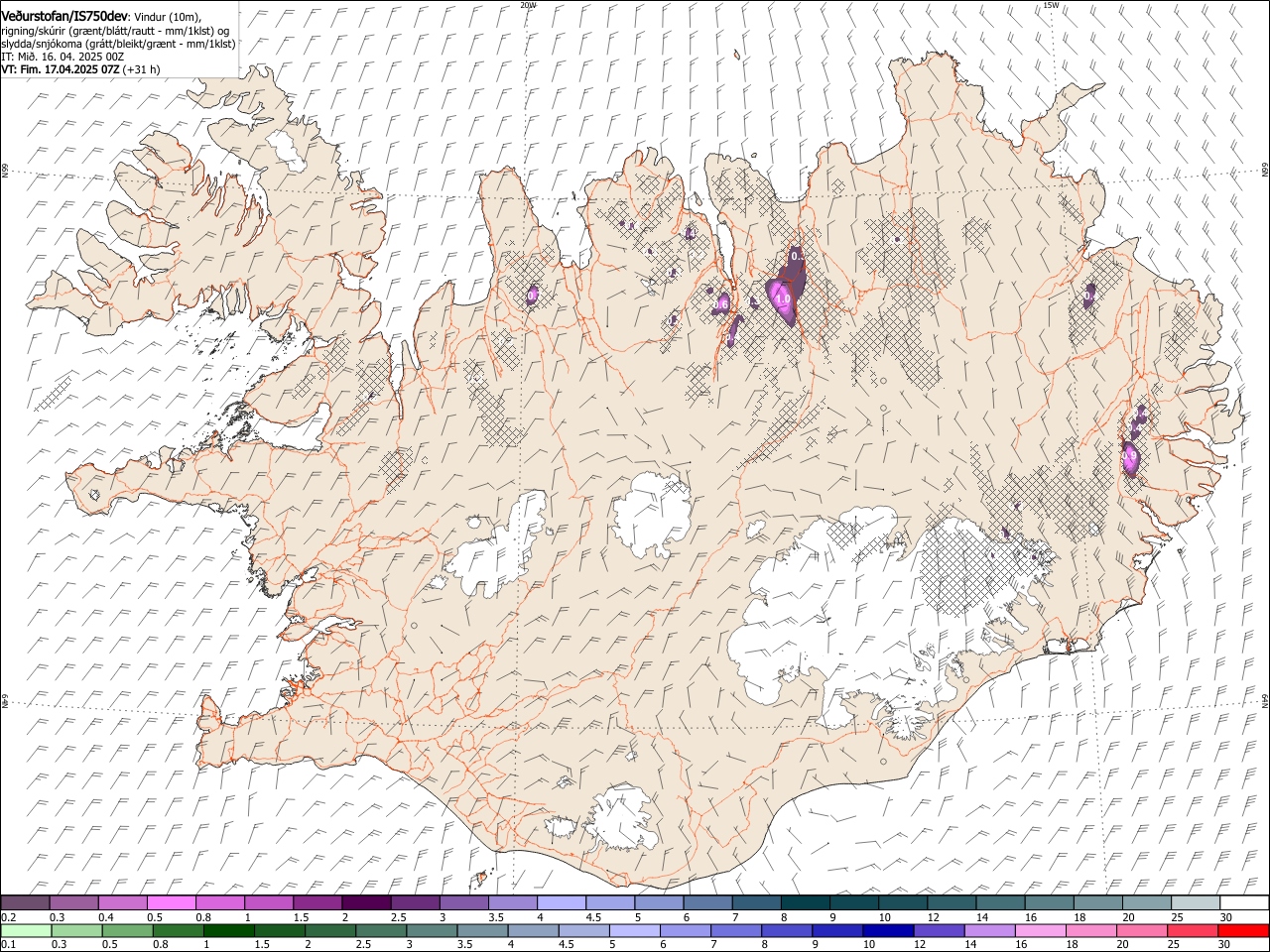Lower legend row swatch between 10 and 12
The width and height of the screenshot is (1270, 952).
[888, 930]
